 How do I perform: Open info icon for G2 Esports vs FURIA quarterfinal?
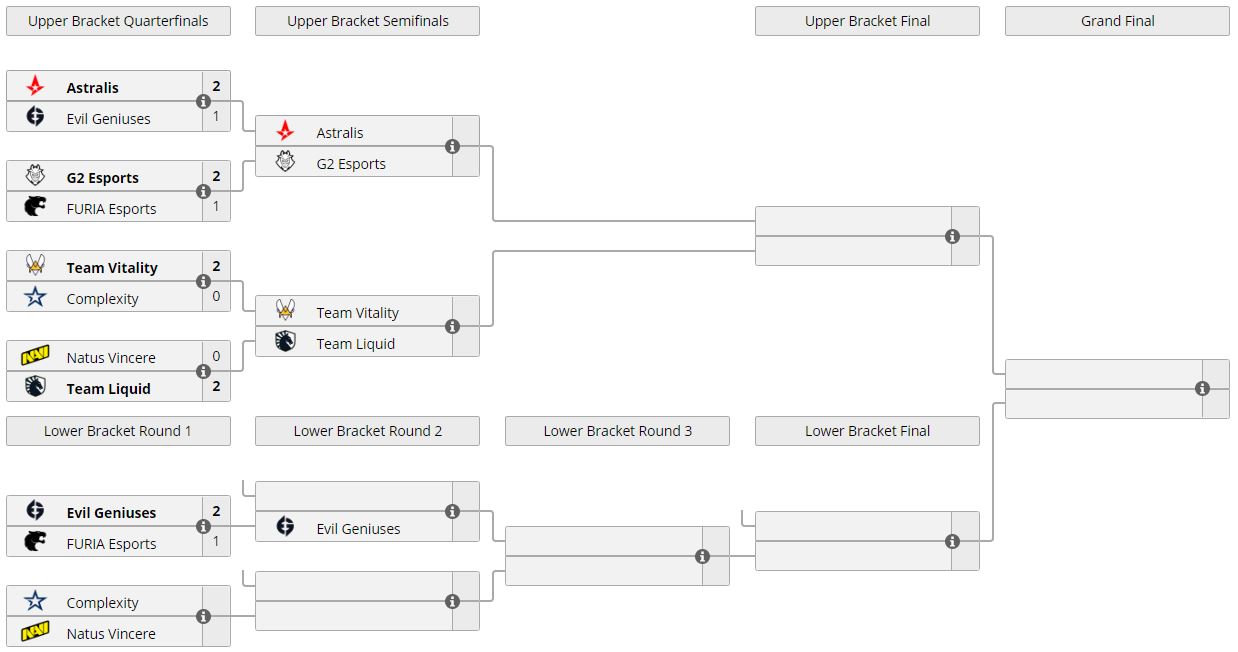click(203, 192)
